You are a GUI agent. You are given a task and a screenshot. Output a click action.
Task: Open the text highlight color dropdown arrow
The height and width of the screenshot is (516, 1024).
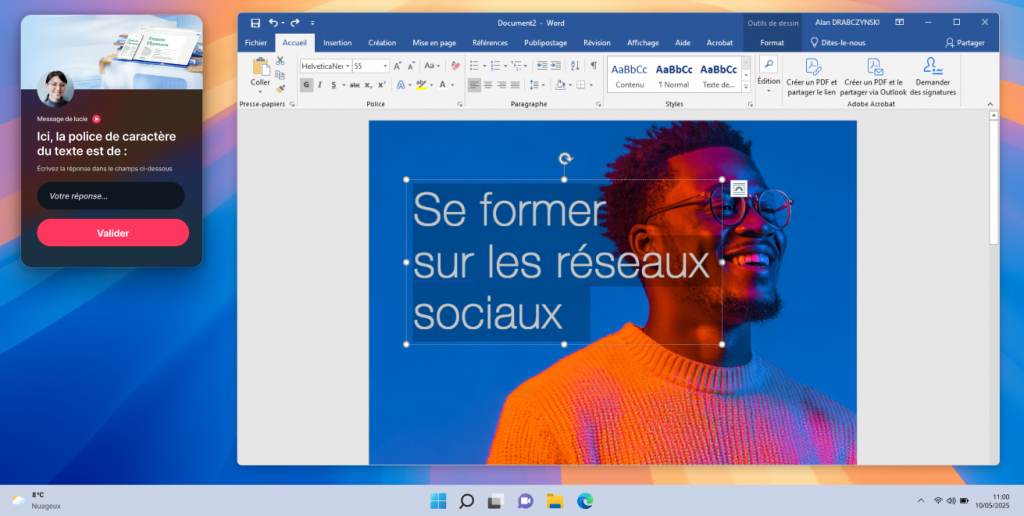tap(433, 85)
